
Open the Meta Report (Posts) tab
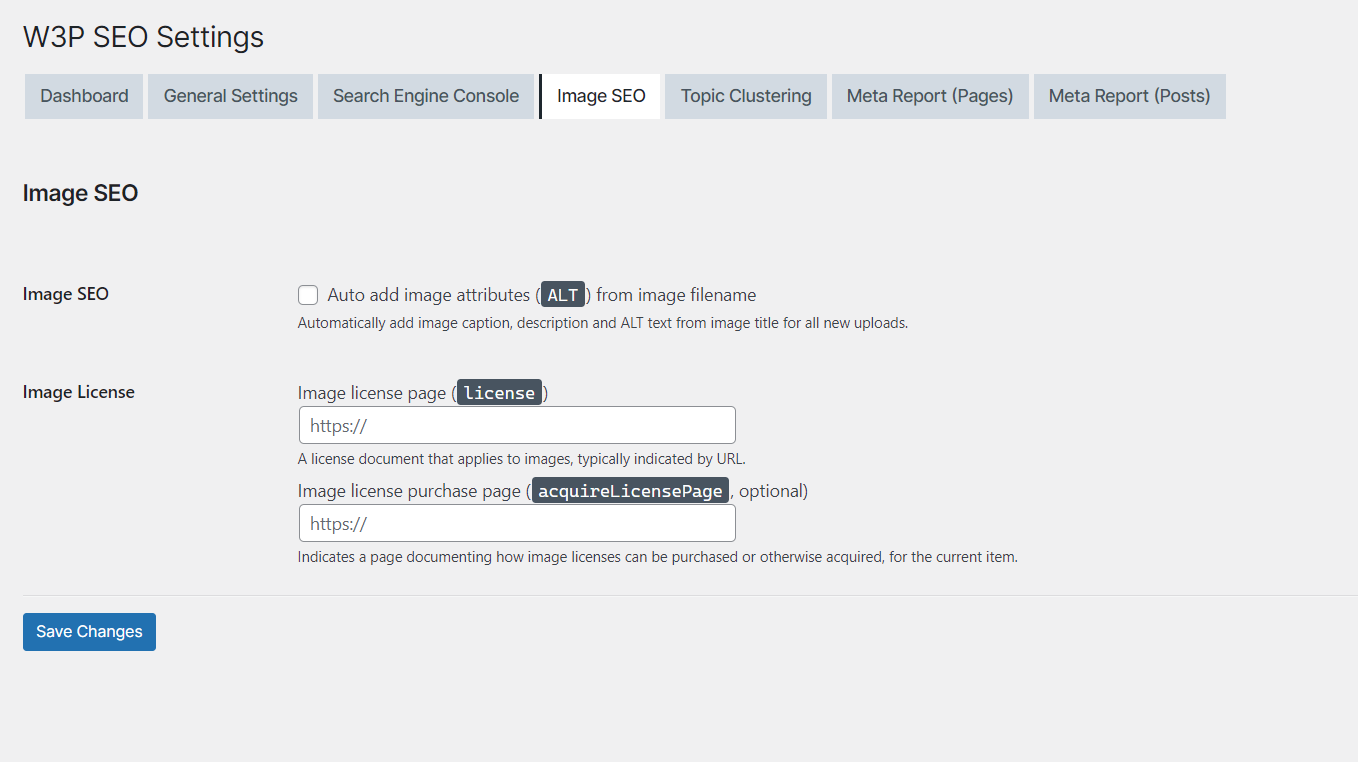(x=1130, y=96)
